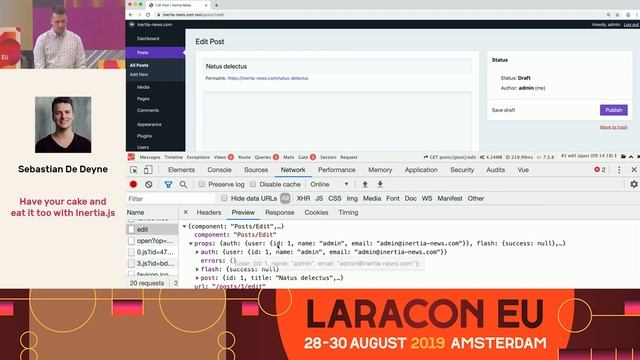
Task: Show the Response tab
Action: pyautogui.click(x=280, y=213)
